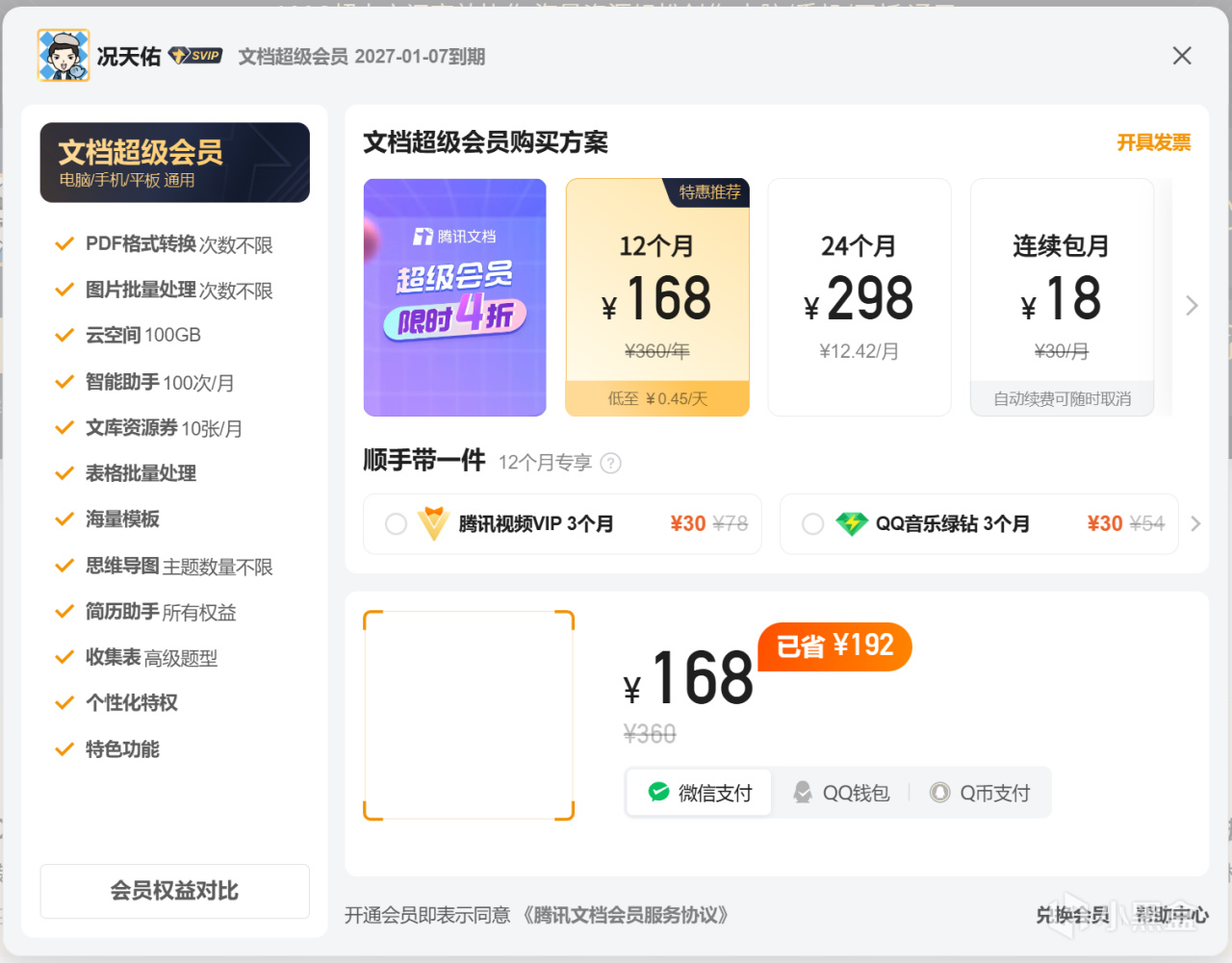This screenshot has height=963, width=1232.
Task: Click the membership expiry date text
Action: [362, 57]
